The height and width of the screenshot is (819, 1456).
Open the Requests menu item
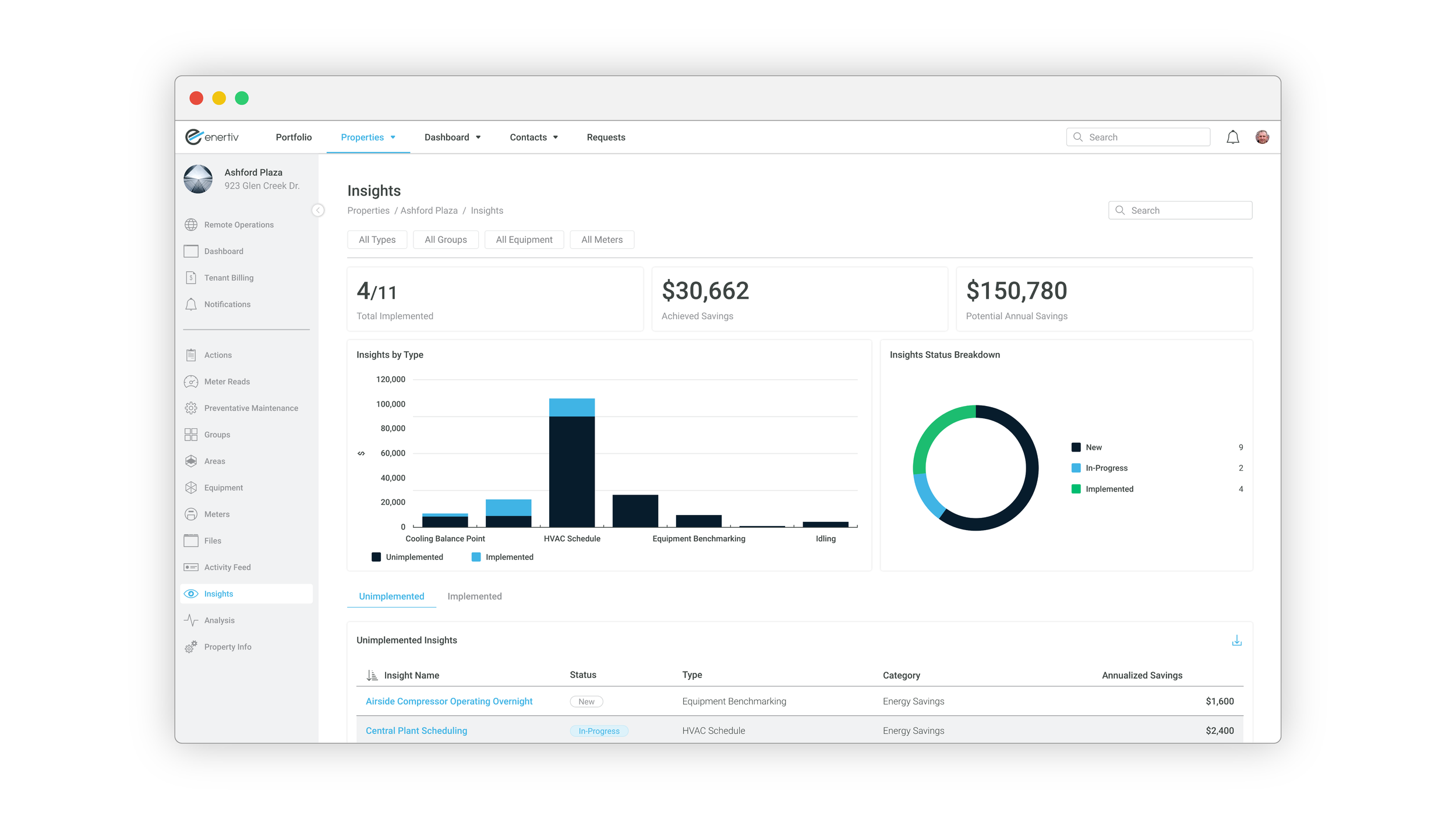[606, 137]
